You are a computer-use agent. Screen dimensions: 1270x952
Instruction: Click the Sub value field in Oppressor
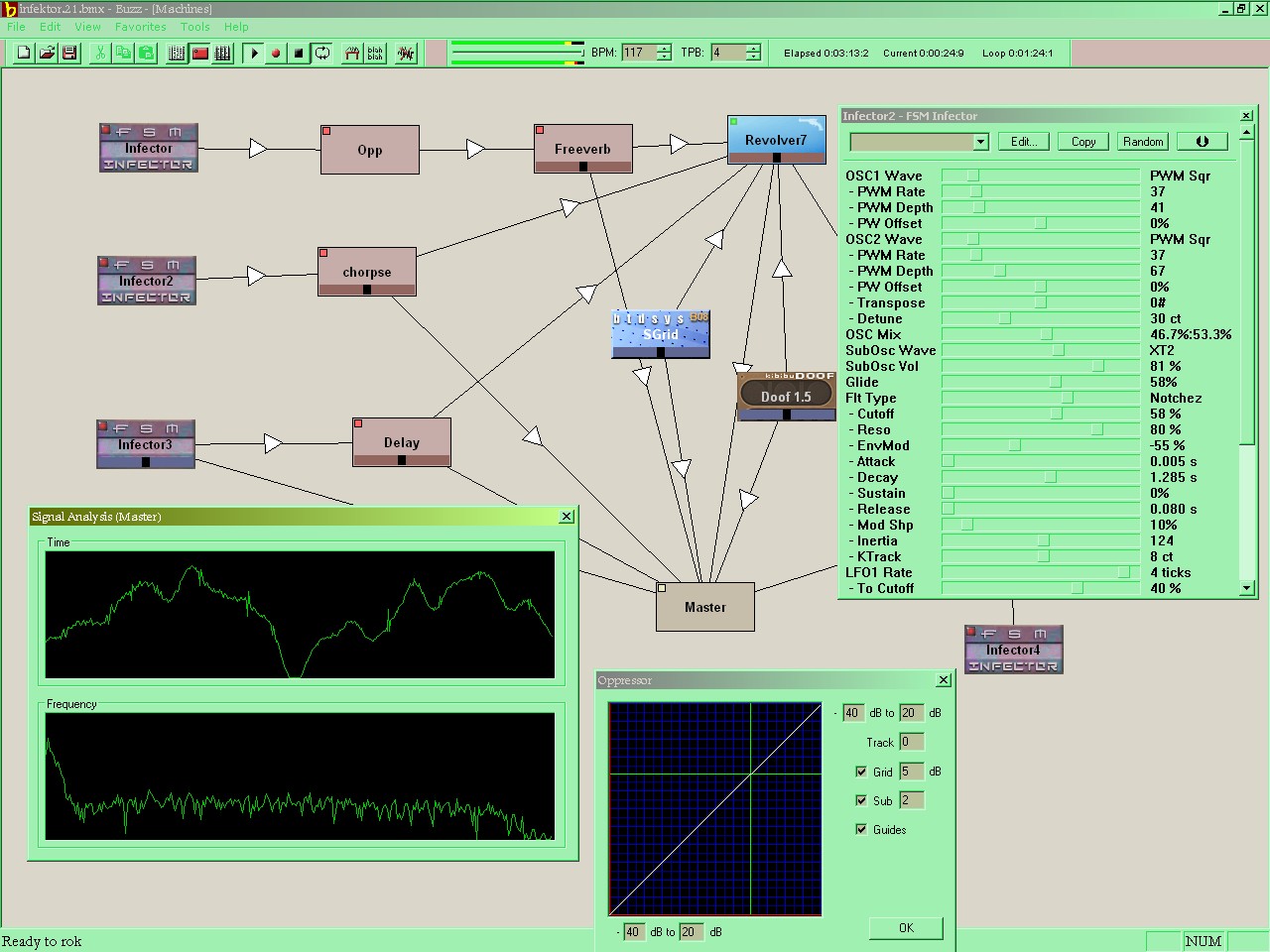pos(911,800)
